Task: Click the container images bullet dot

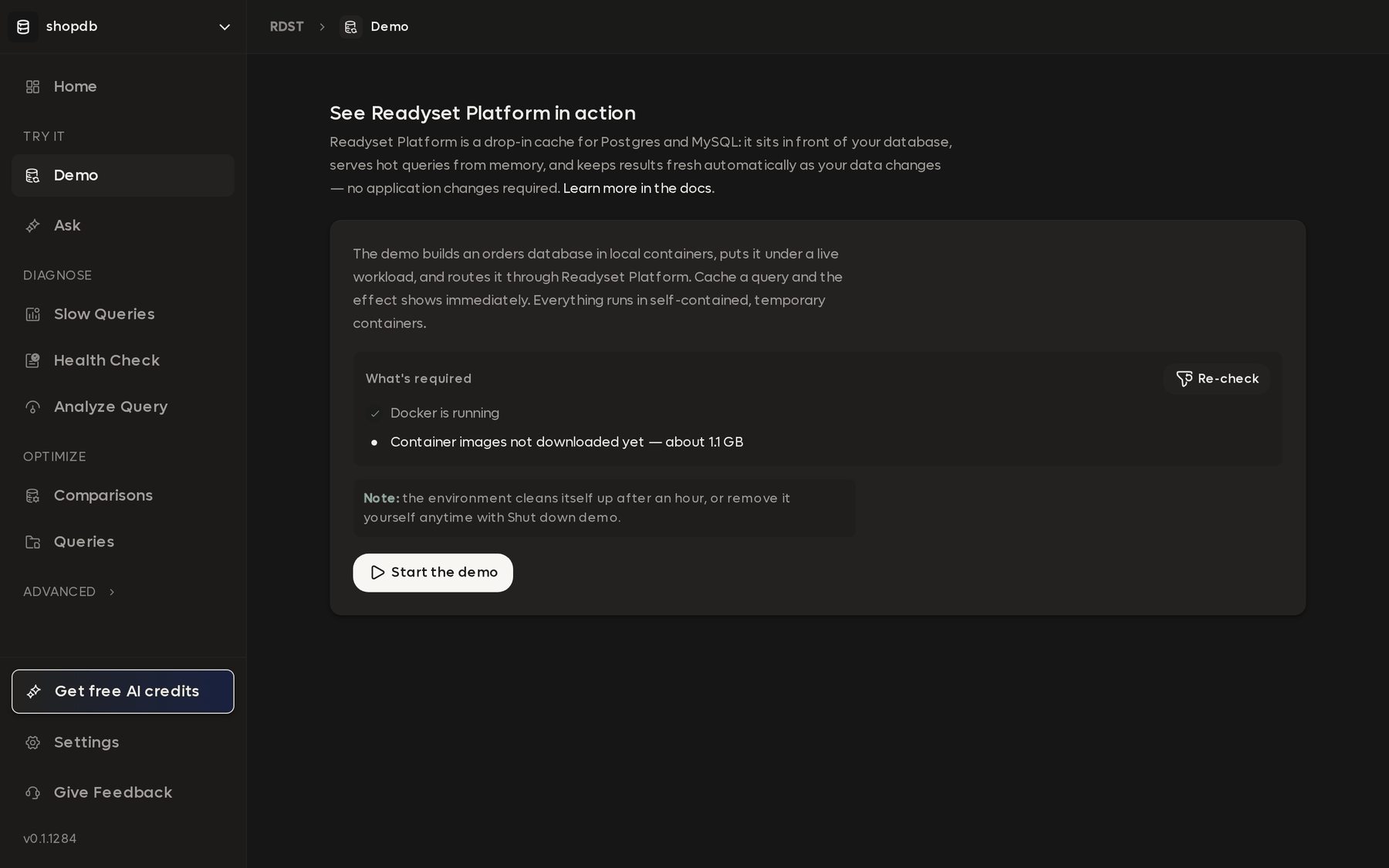Action: [x=374, y=443]
